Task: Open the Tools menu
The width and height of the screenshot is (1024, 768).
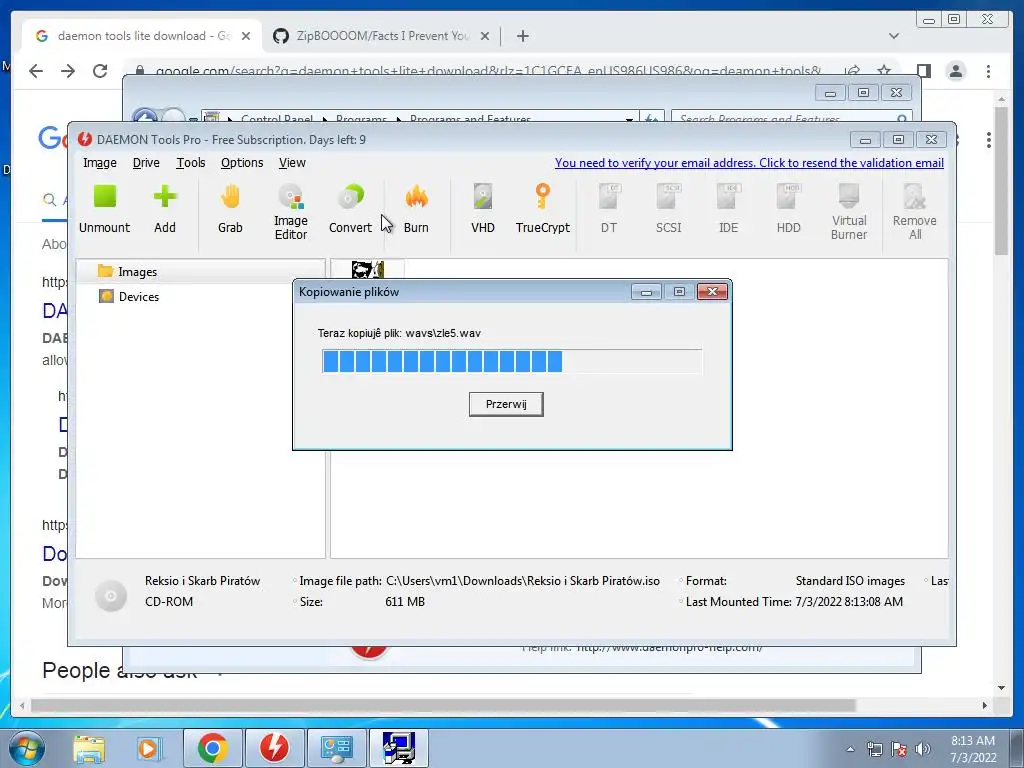Action: point(191,163)
